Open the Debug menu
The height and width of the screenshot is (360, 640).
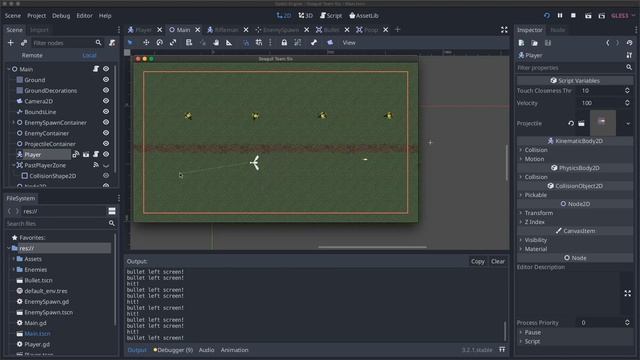(61, 16)
